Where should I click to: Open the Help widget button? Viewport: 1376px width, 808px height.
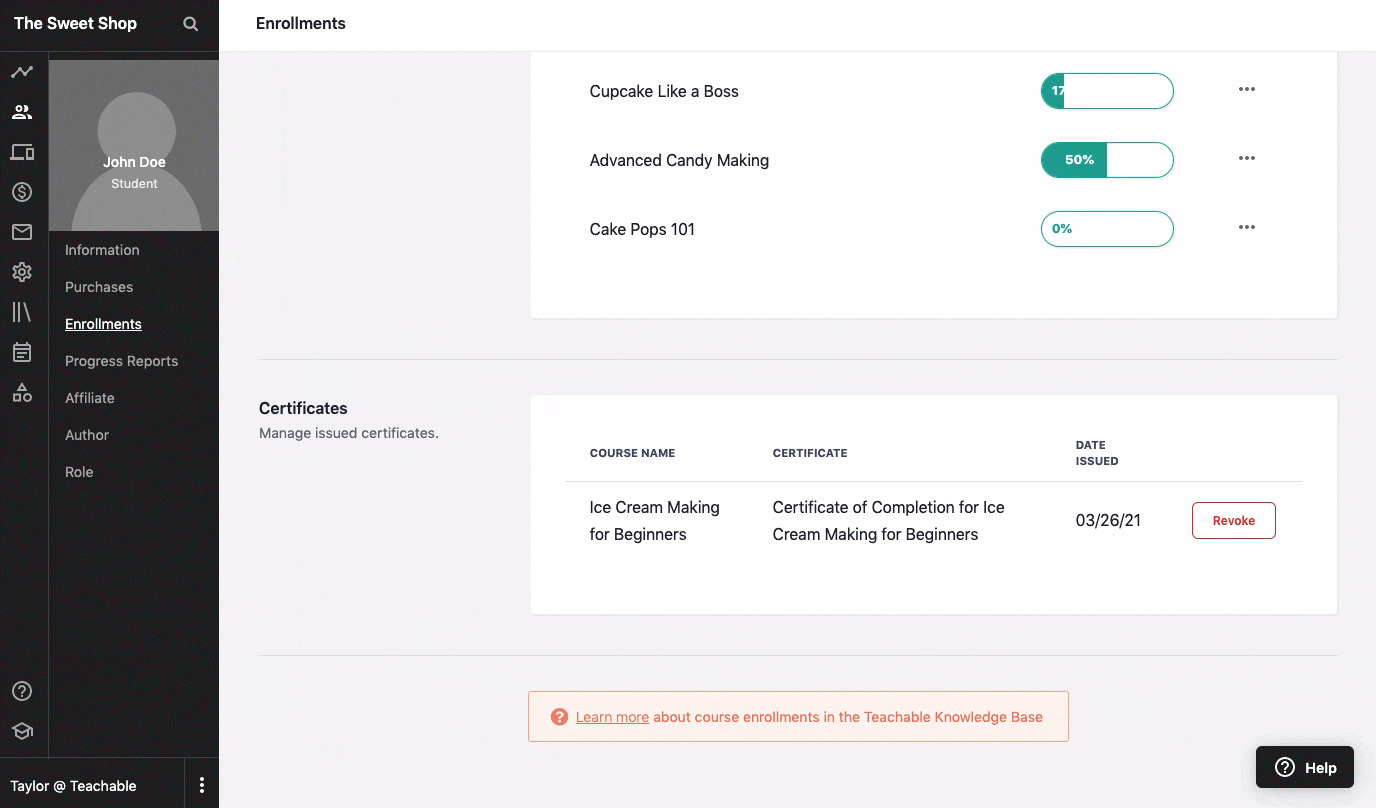tap(1305, 767)
